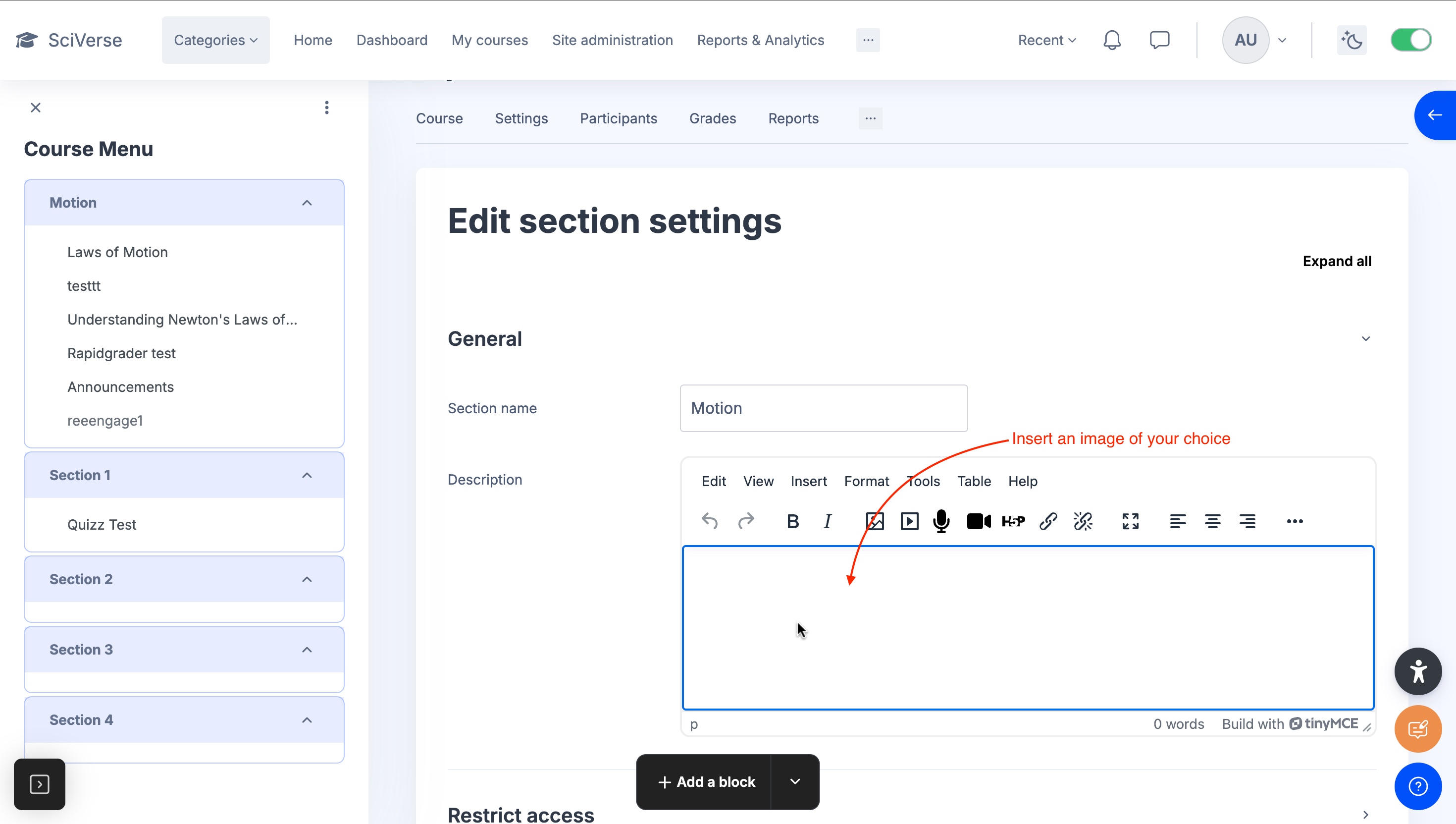
Task: Toggle dark mode with moon icon
Action: [1352, 40]
